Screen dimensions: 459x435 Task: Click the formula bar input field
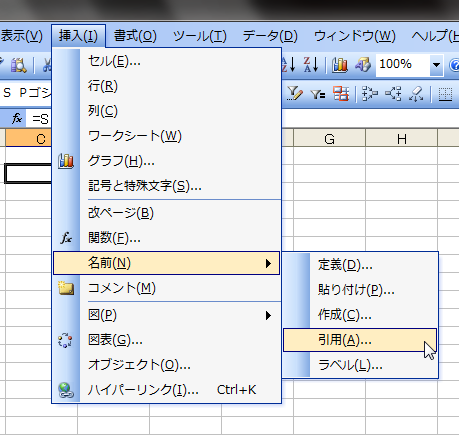point(233,119)
